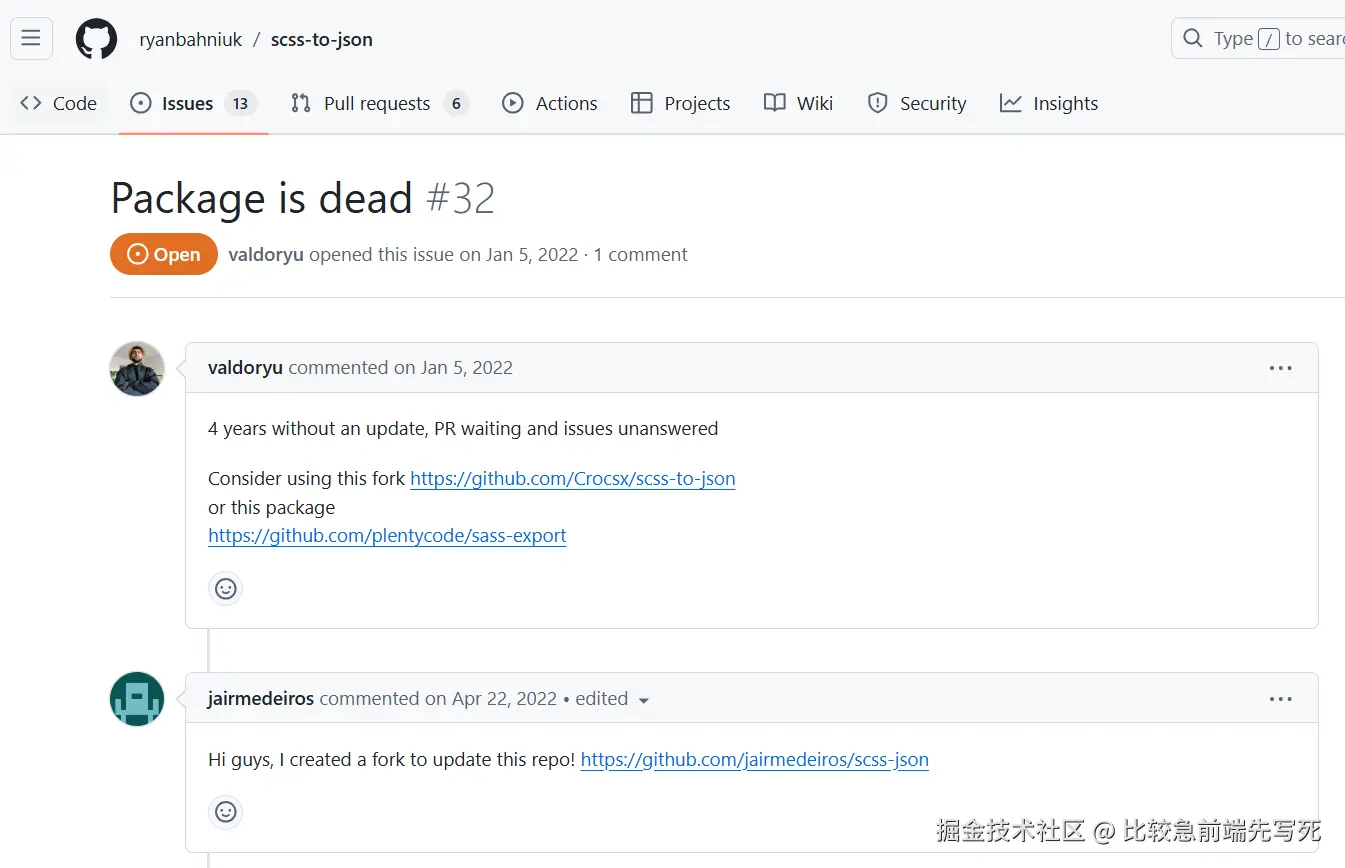Open the hamburger navigation menu
This screenshot has height=868, width=1345.
[31, 39]
